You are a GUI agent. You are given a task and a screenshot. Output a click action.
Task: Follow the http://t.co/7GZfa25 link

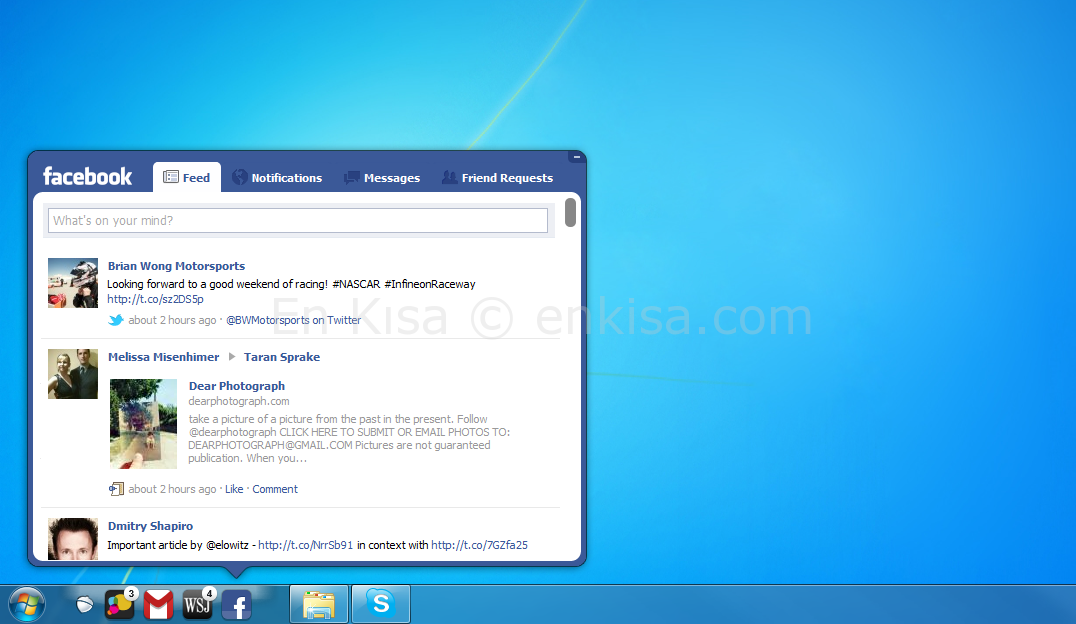pyautogui.click(x=479, y=545)
